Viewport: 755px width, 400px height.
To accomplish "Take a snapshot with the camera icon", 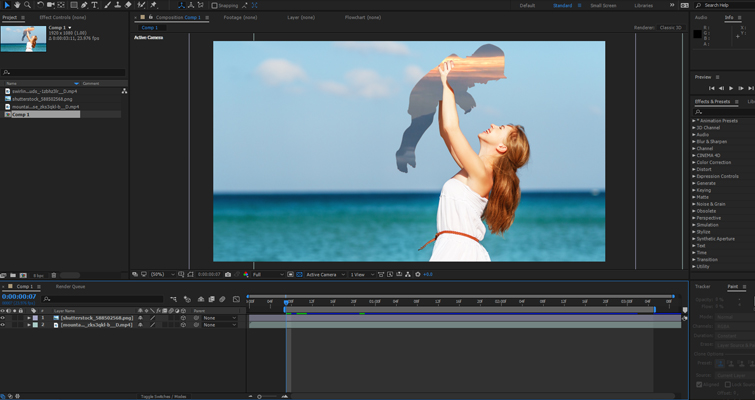I will 228,274.
